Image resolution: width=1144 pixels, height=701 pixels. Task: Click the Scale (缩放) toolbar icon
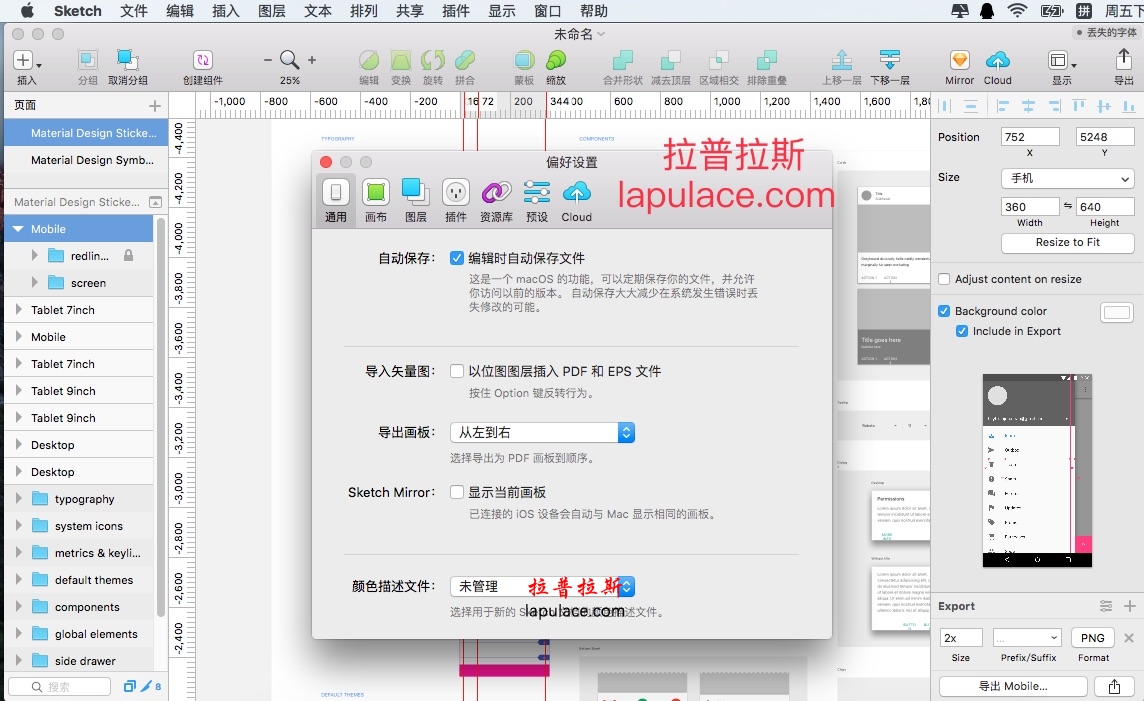coord(556,60)
